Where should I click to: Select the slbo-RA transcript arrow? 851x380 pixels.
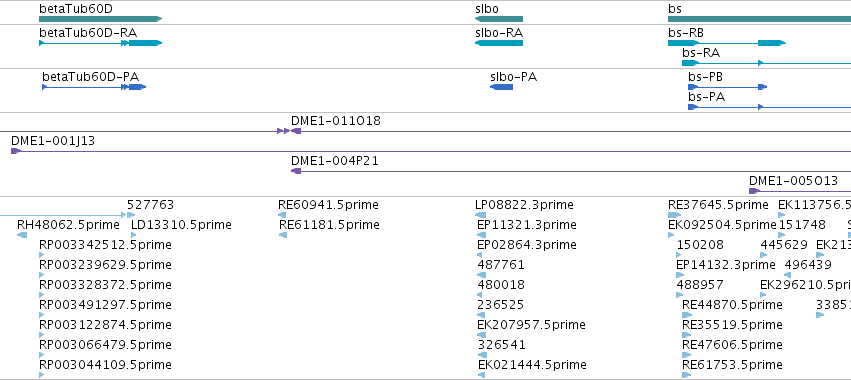[x=499, y=43]
